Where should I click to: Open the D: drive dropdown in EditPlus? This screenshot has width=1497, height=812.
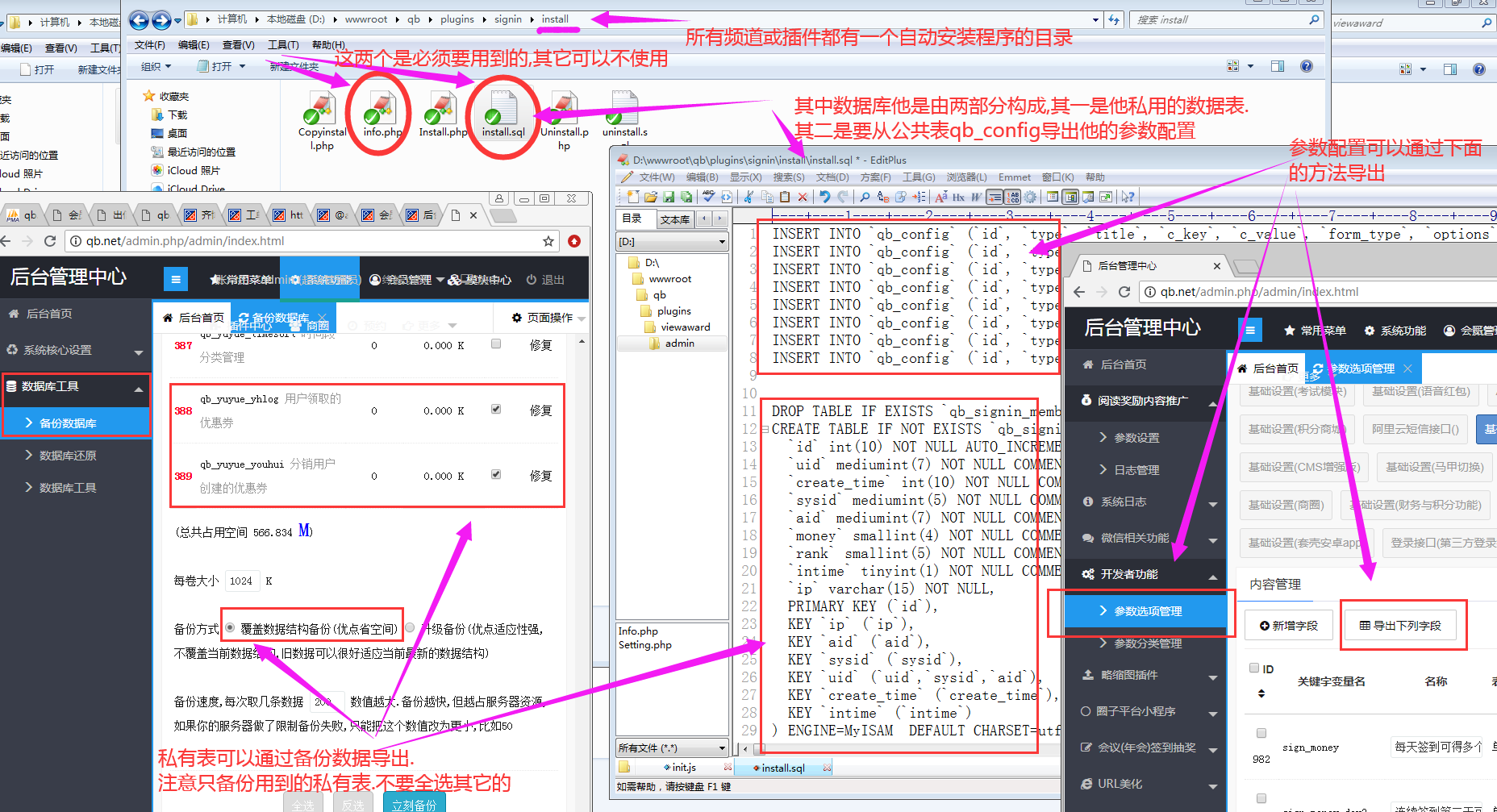pos(722,242)
